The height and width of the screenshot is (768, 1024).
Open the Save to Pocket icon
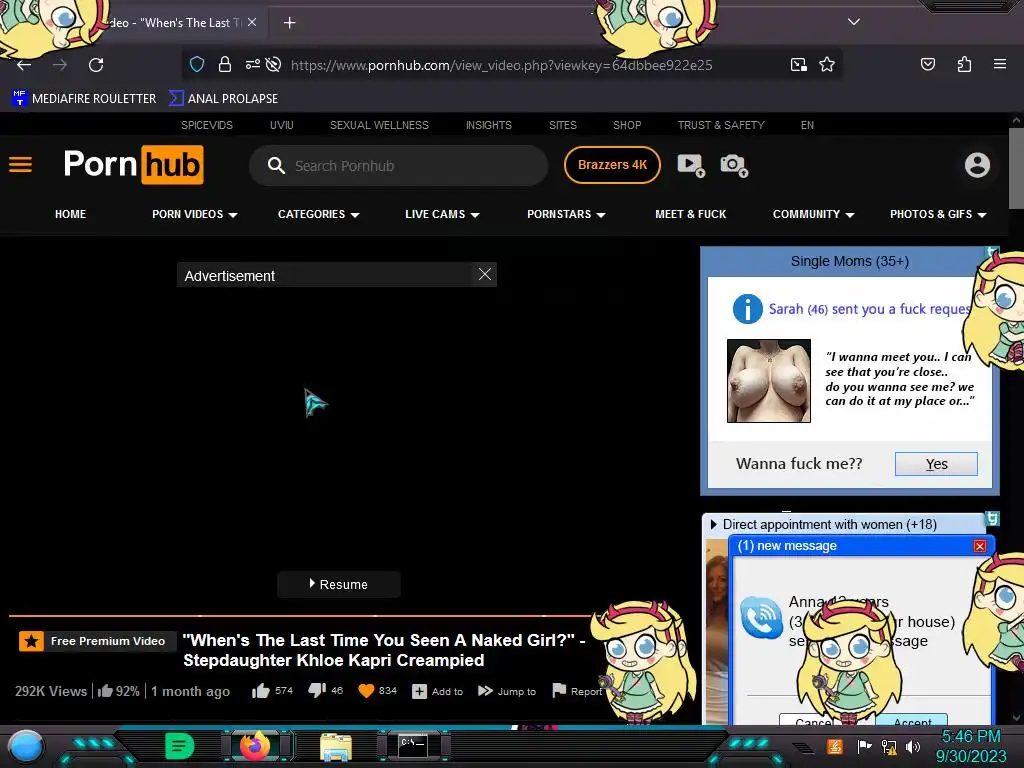[927, 64]
